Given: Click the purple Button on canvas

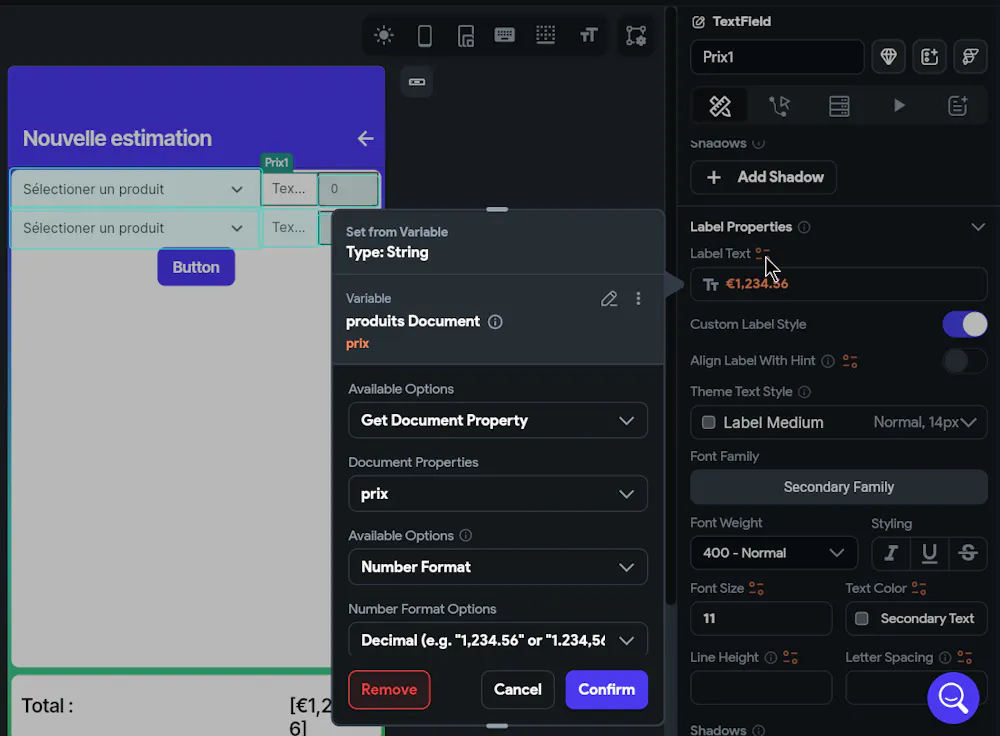Looking at the screenshot, I should tap(196, 267).
